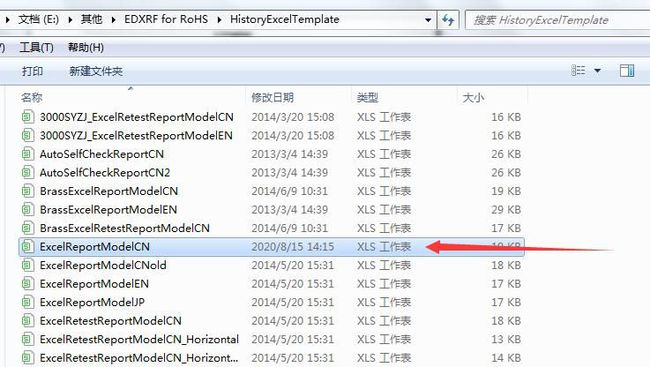Search in the HistoryExcelTemplate search box

coord(557,20)
